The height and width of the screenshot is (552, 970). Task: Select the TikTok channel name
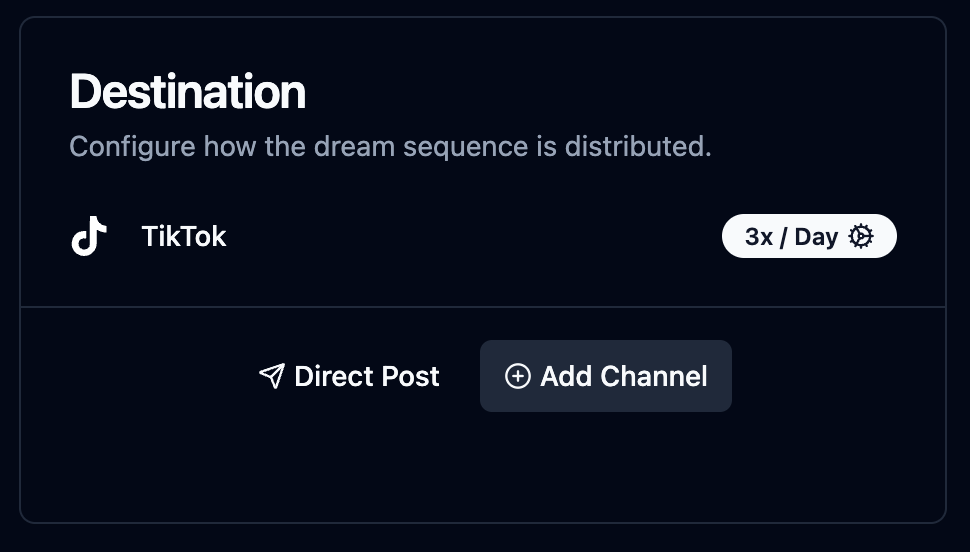coord(184,236)
